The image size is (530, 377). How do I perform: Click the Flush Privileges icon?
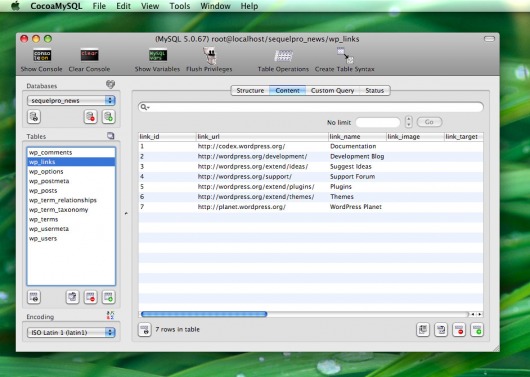210,55
